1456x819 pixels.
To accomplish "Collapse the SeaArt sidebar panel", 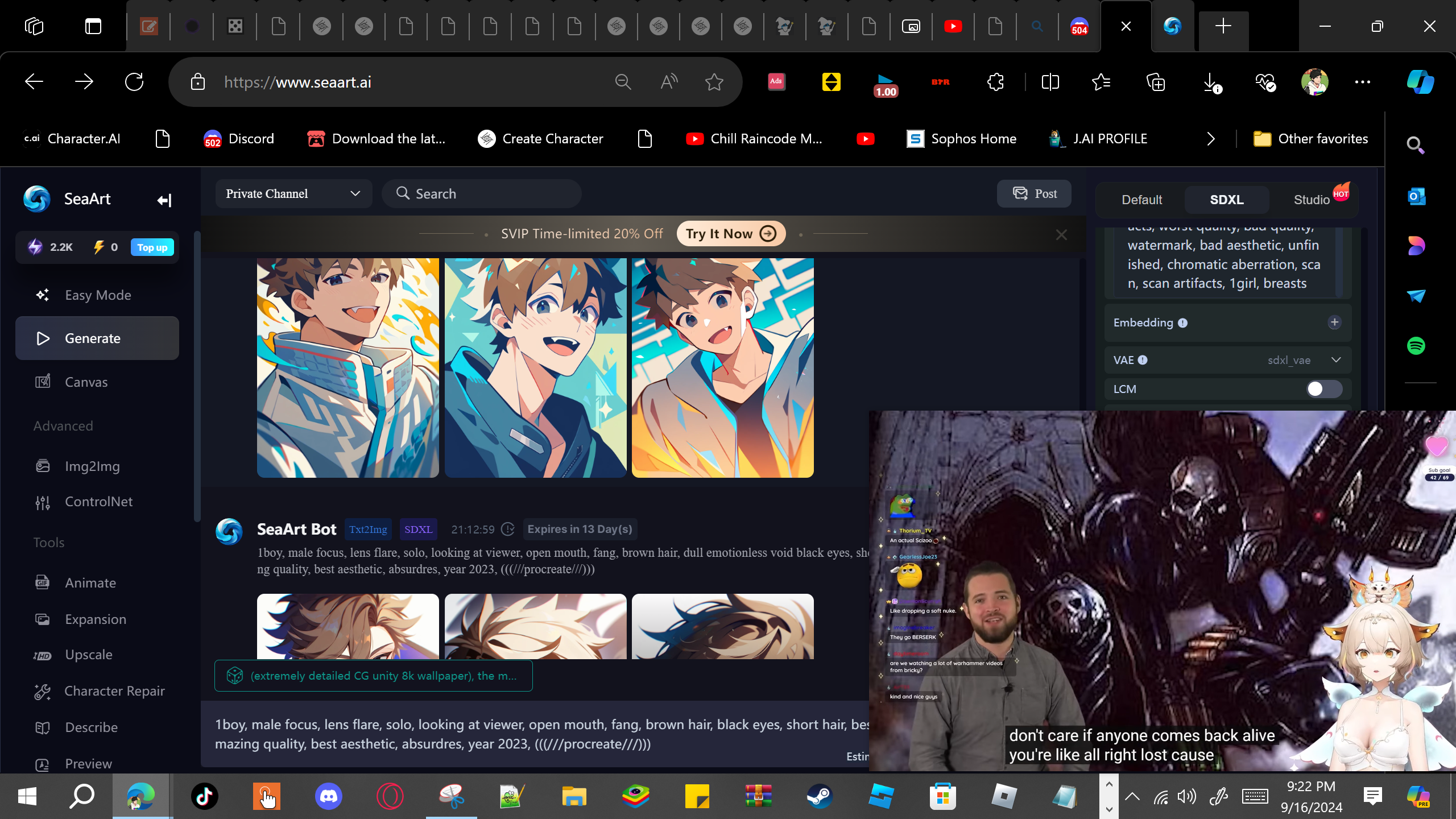I will (x=164, y=200).
